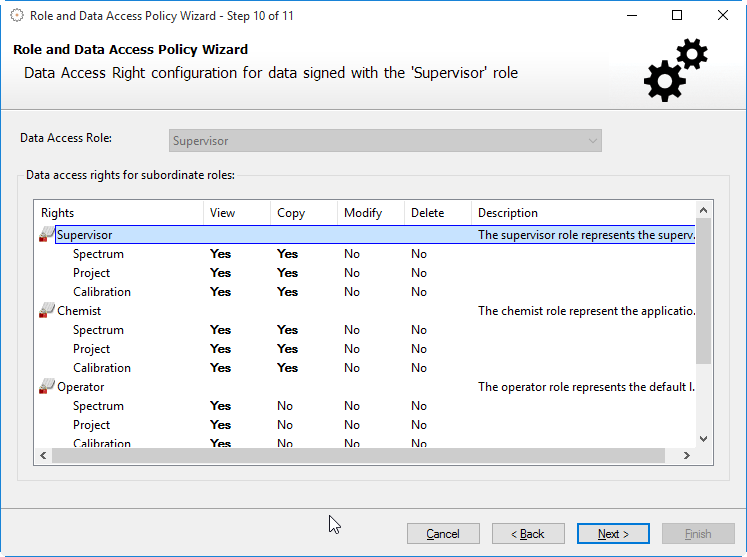Select Spectrum row under Supervisor
The height and width of the screenshot is (557, 747).
click(x=98, y=254)
